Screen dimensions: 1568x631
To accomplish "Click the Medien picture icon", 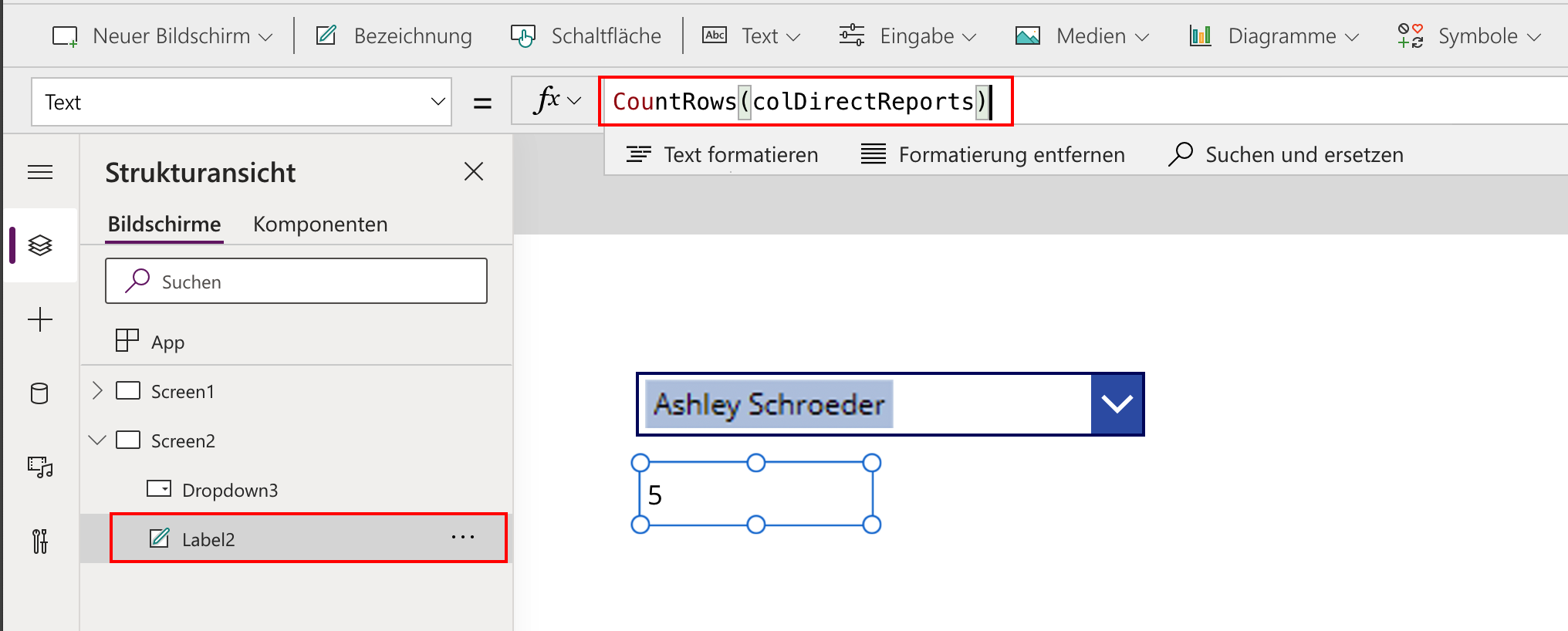I will [1028, 35].
